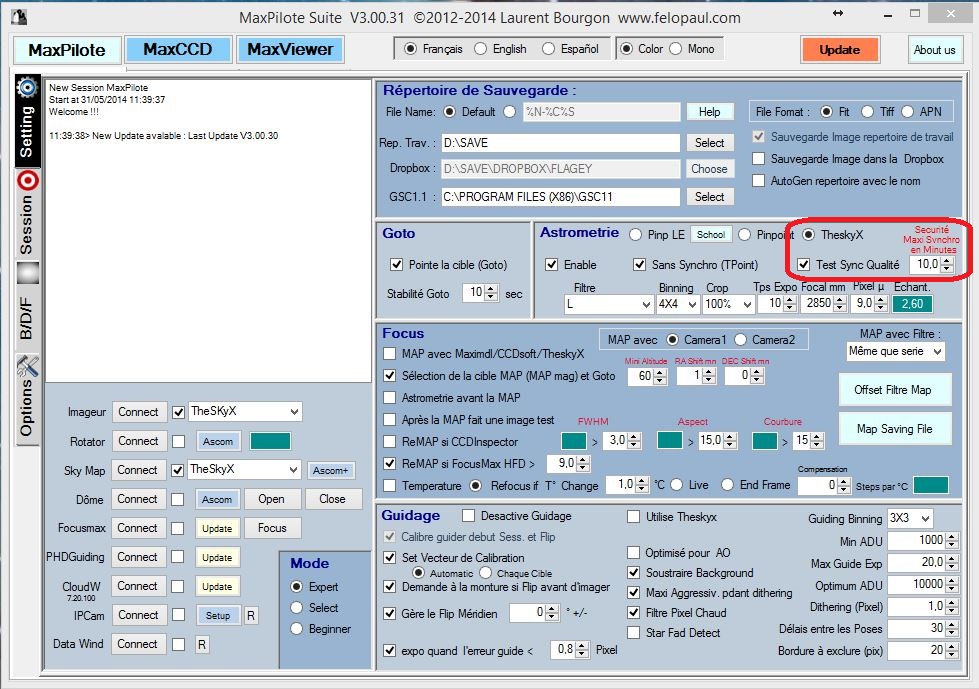Adjust the Tps Expo spinner arrows
The image size is (979, 689).
pos(790,304)
